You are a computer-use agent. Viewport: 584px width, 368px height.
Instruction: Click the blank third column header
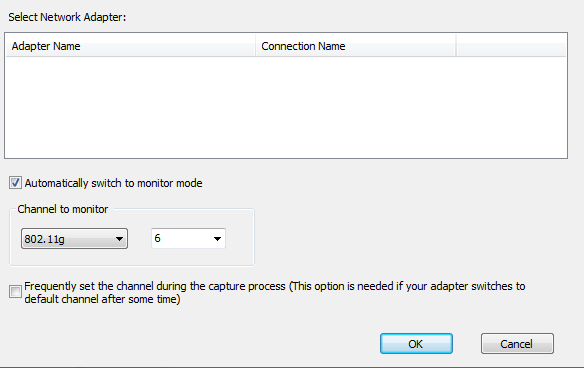click(x=511, y=46)
